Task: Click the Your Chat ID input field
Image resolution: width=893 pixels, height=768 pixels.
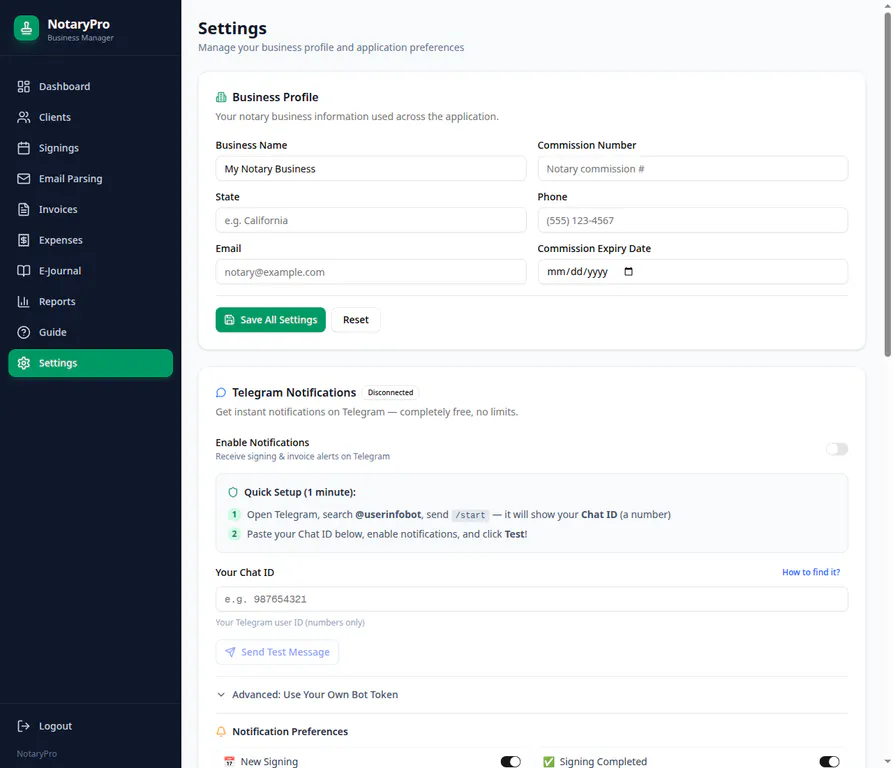Action: 532,599
